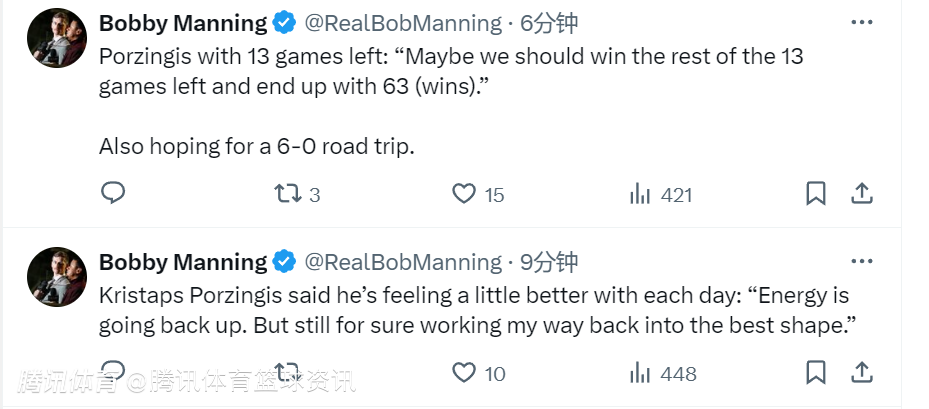Retweet the first tweet with 3 reposts

288,194
